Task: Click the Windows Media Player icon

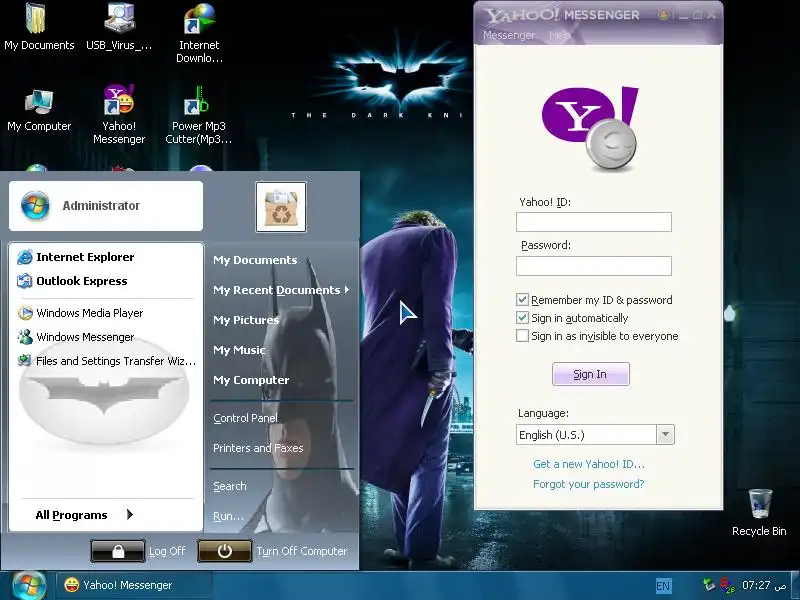Action: click(x=24, y=313)
